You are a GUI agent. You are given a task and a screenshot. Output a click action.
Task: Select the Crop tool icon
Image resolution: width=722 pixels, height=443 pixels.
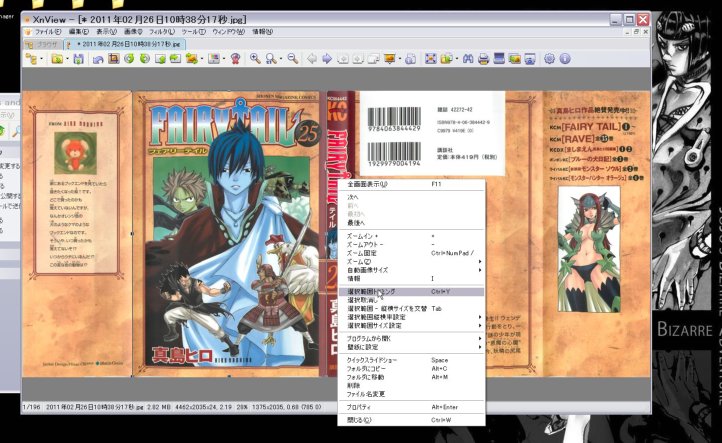pos(113,58)
